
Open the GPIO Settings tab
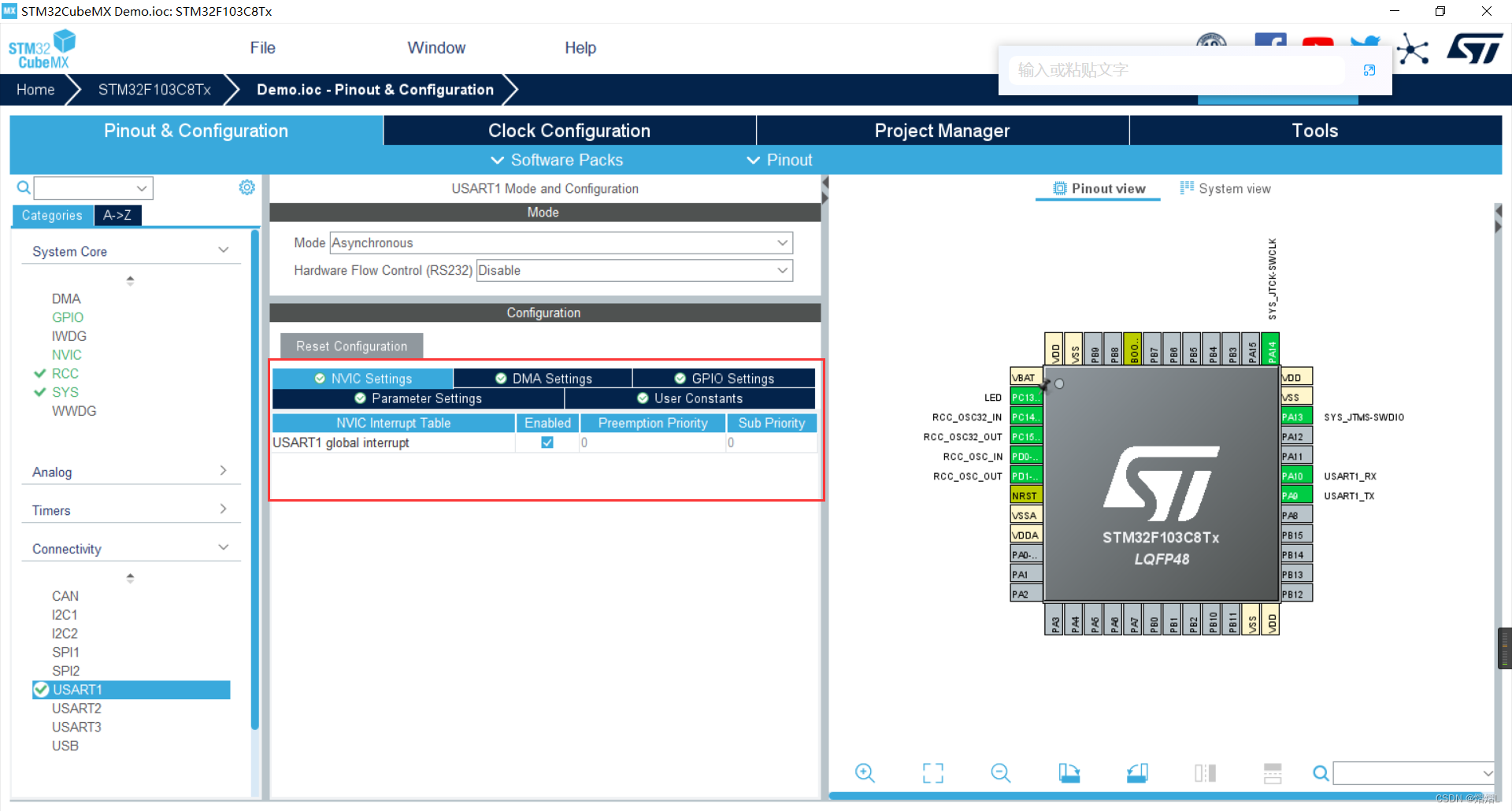[724, 379]
